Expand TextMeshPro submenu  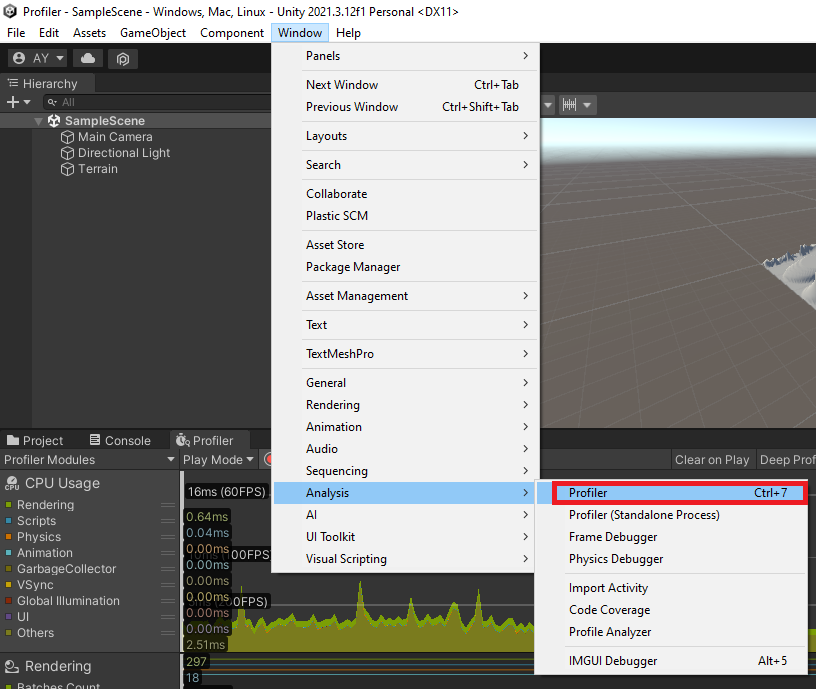point(405,354)
